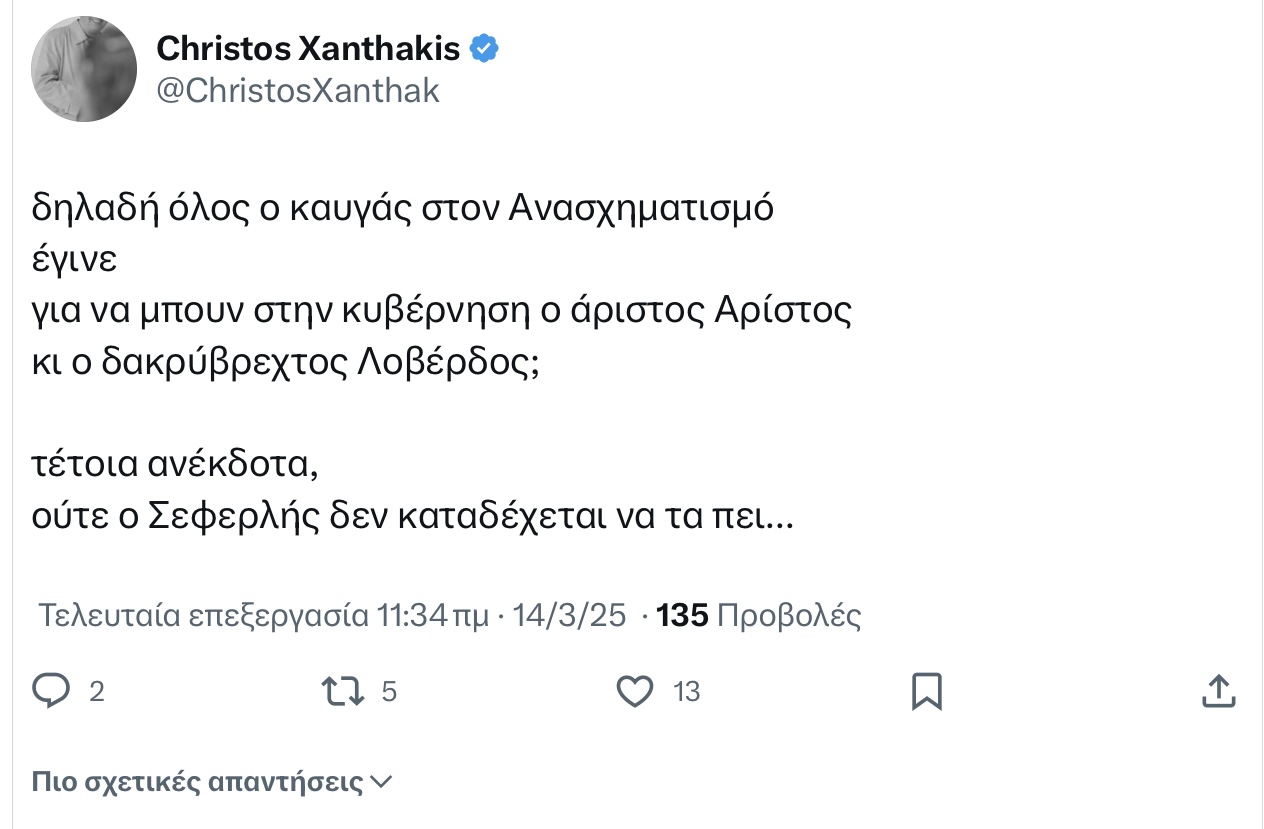Image resolution: width=1264 pixels, height=829 pixels.
Task: Bookmark this tweet
Action: [927, 691]
